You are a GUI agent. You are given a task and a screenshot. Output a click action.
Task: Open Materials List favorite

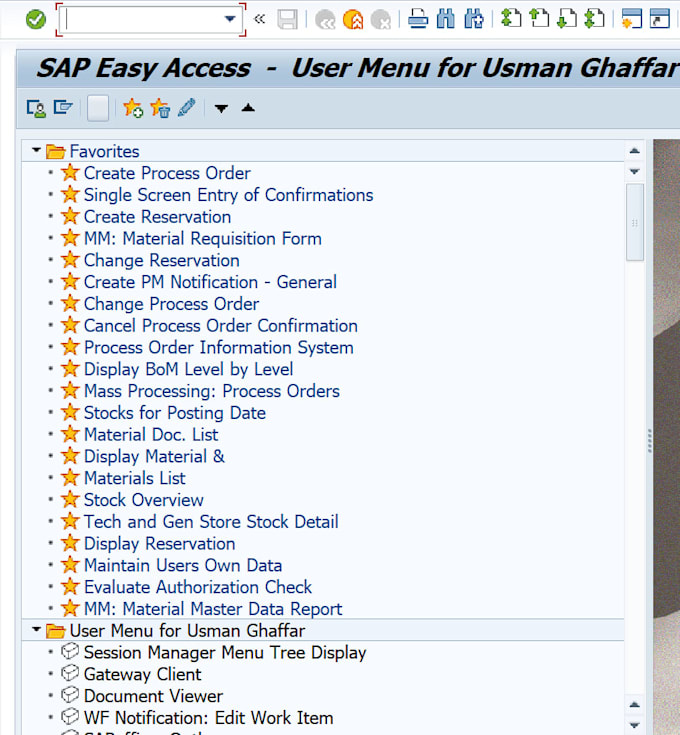(x=135, y=478)
